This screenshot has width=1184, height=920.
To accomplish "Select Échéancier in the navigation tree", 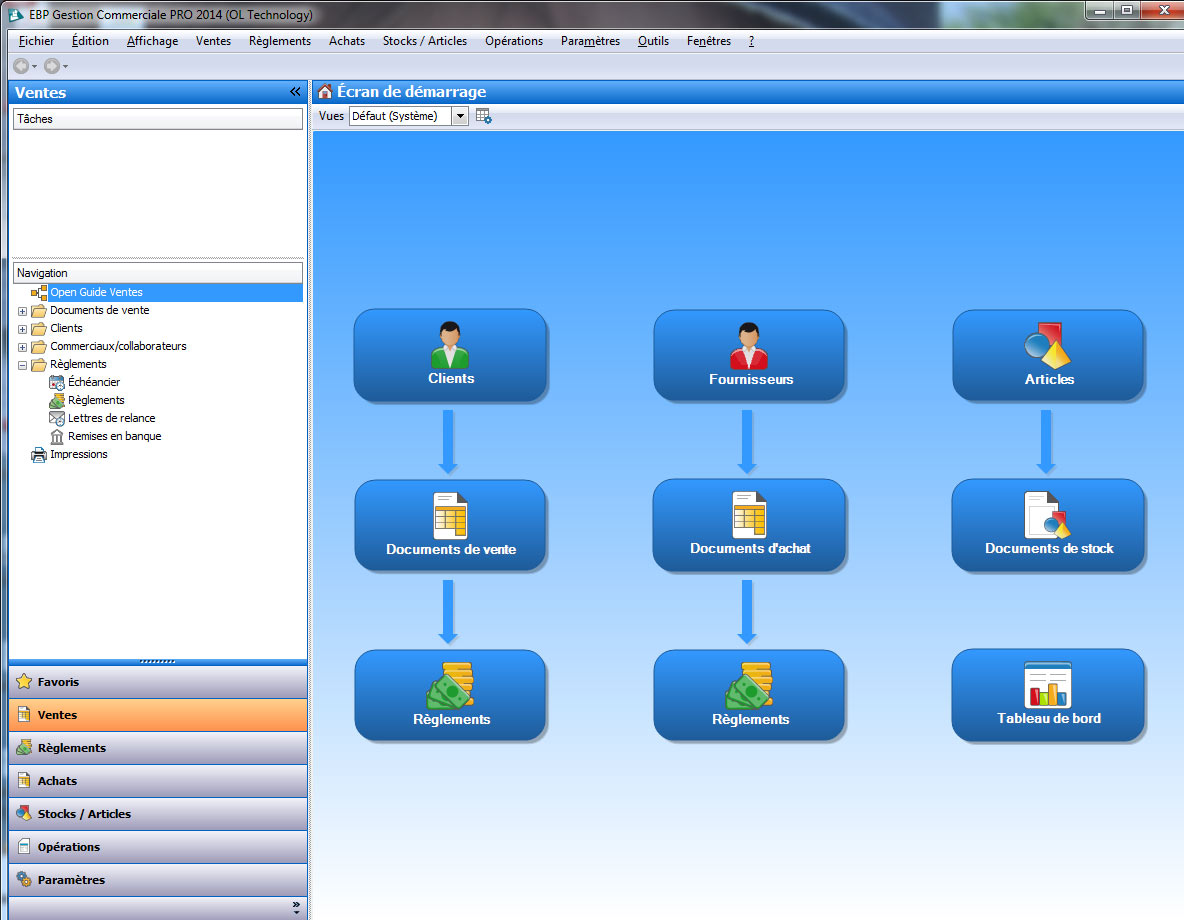I will tap(94, 382).
